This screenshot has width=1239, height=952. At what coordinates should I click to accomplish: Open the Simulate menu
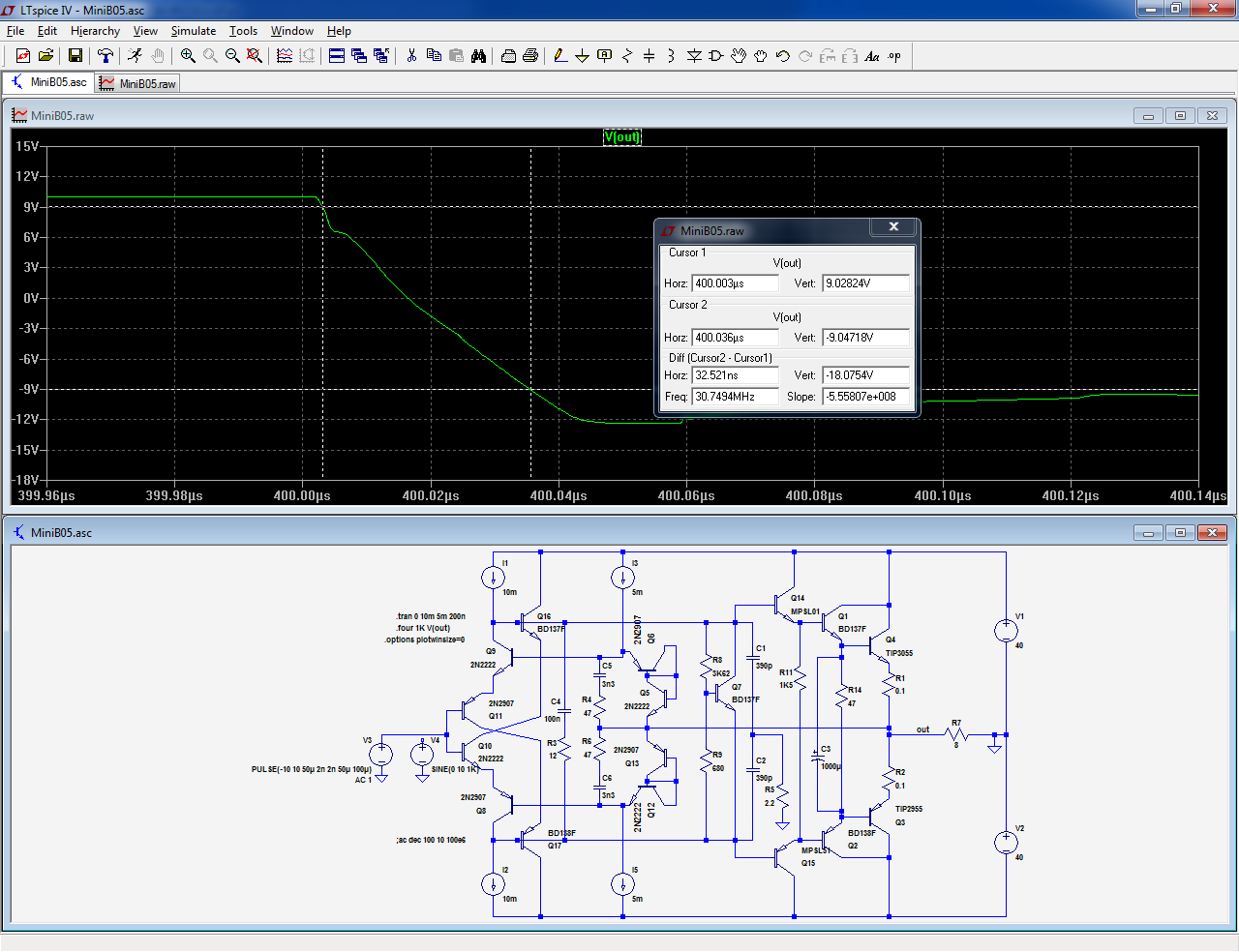[194, 31]
